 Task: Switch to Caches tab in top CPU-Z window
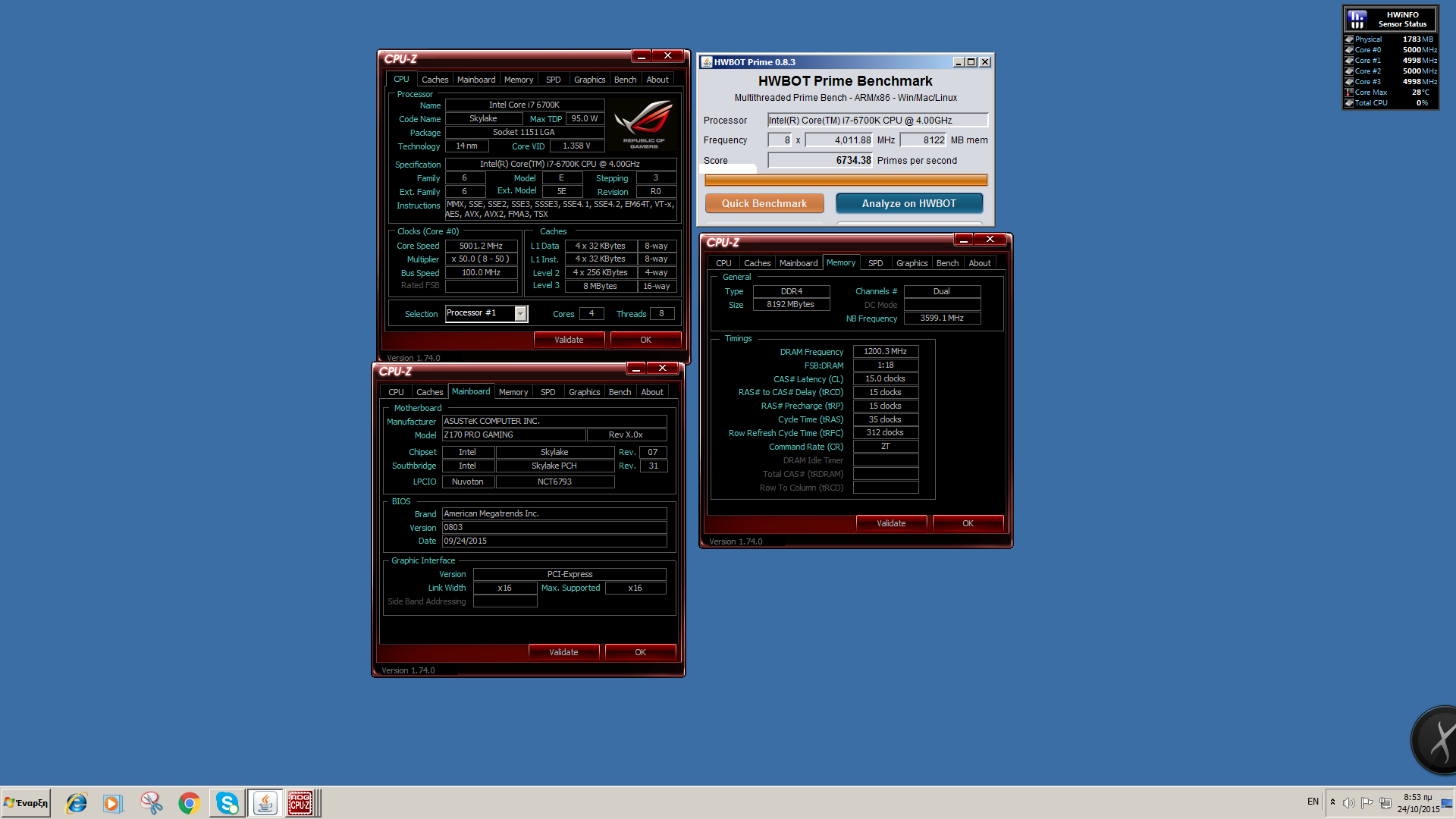pyautogui.click(x=435, y=80)
